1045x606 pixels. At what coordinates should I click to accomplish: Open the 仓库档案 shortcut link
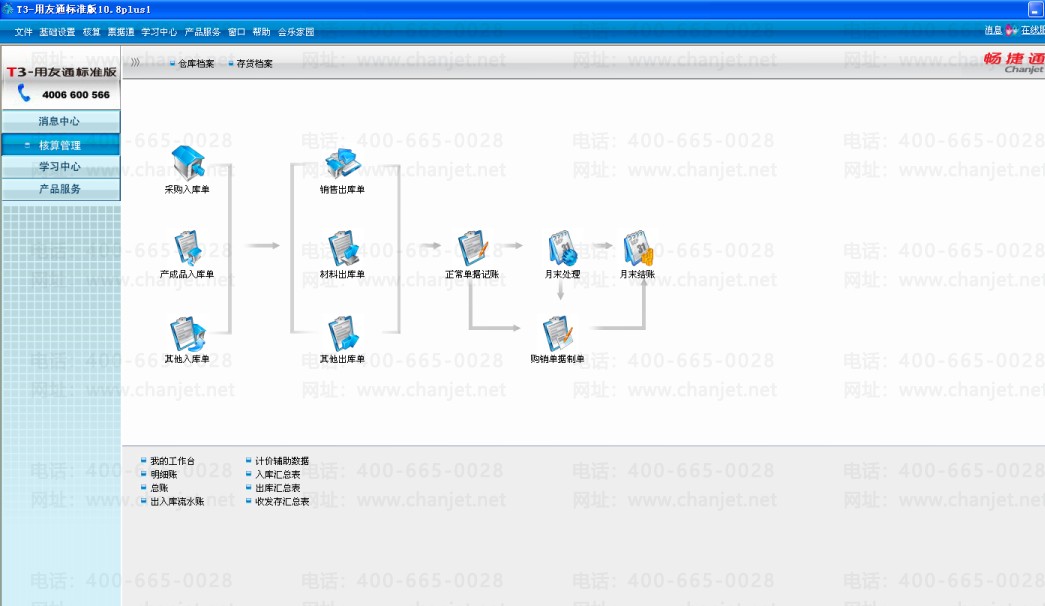[196, 63]
